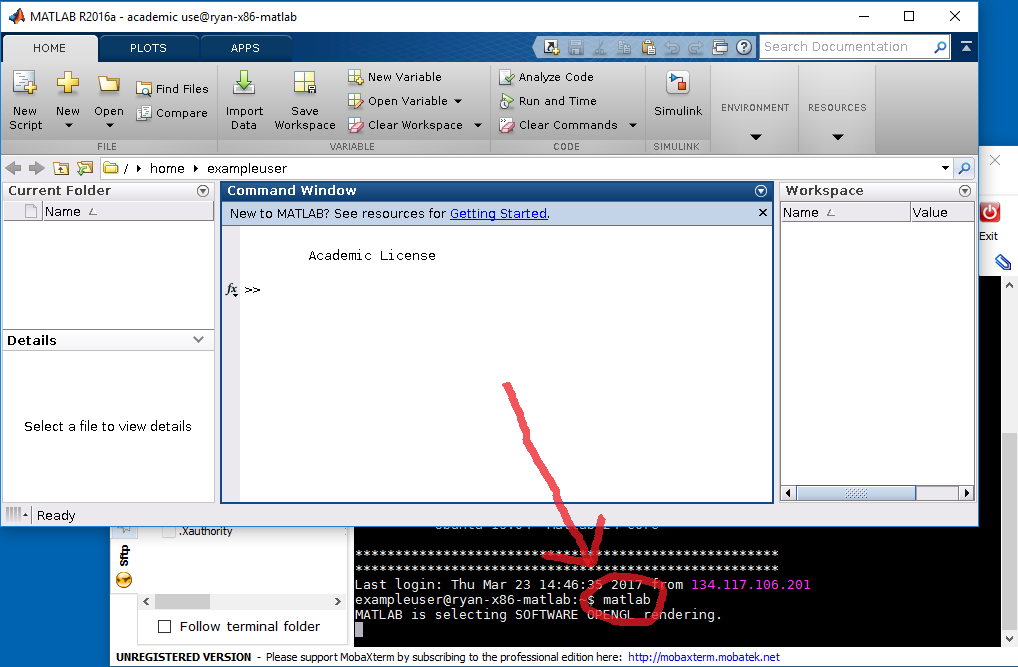Switch windows icon in quick access toolbar

pyautogui.click(x=720, y=47)
